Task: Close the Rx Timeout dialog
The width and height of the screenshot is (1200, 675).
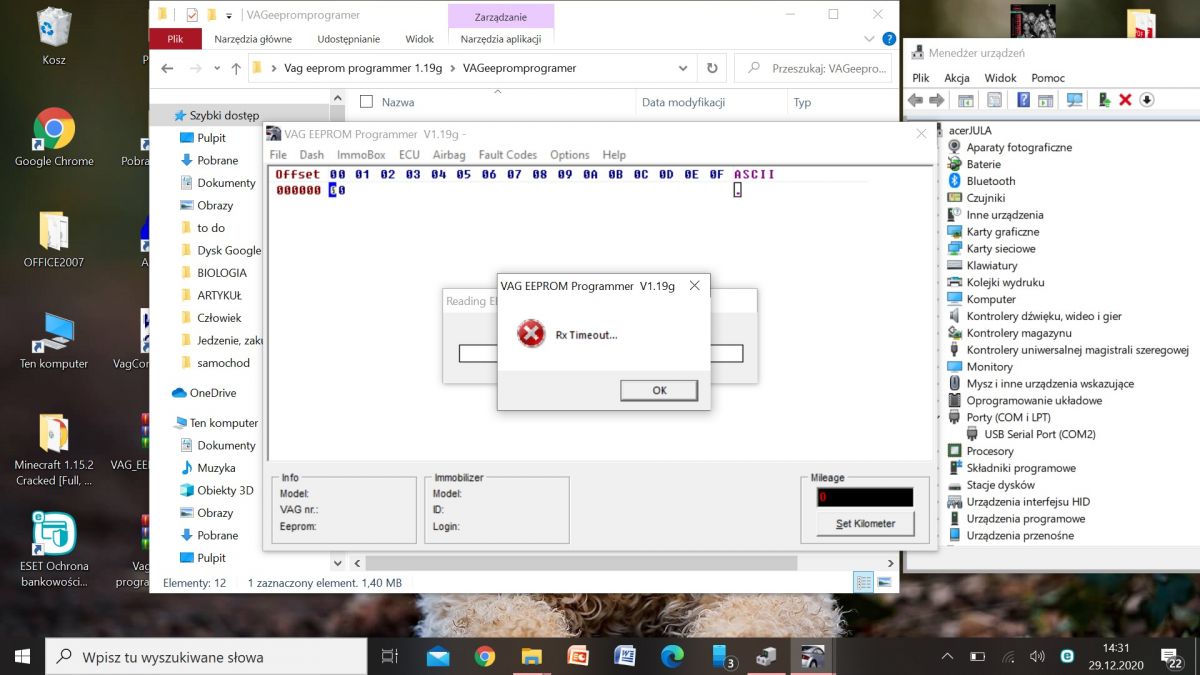Action: [x=694, y=286]
